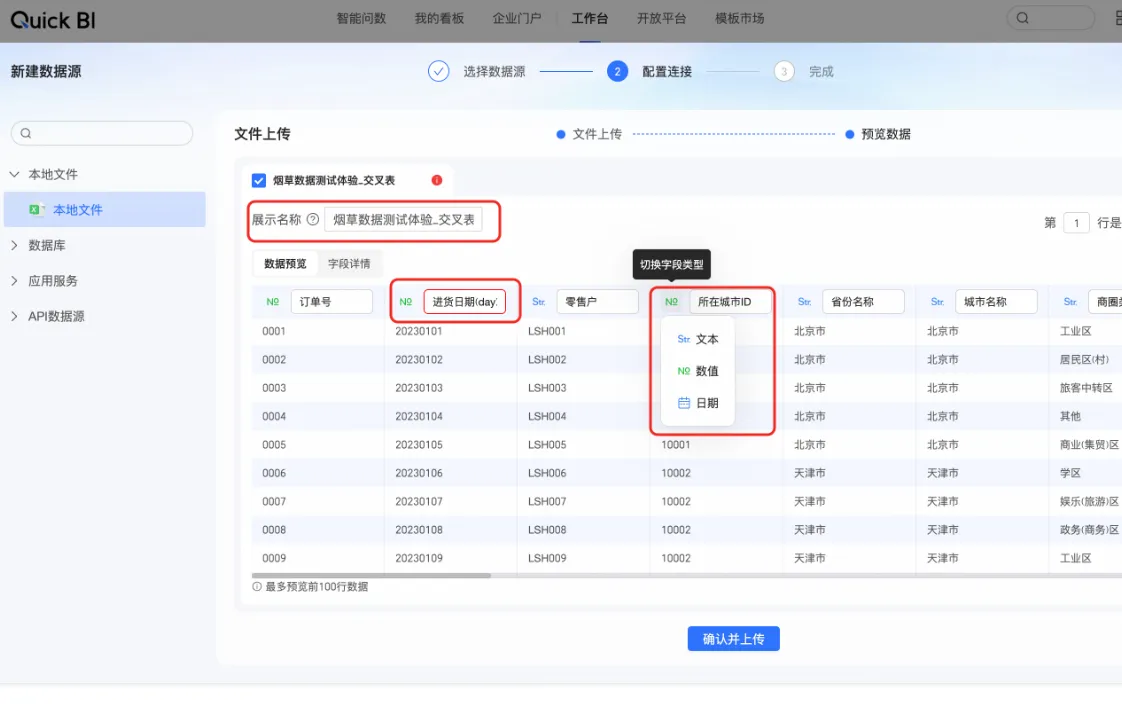Open 我的看板 in top navigation
Viewport: 1122px width, 707px height.
pyautogui.click(x=439, y=19)
